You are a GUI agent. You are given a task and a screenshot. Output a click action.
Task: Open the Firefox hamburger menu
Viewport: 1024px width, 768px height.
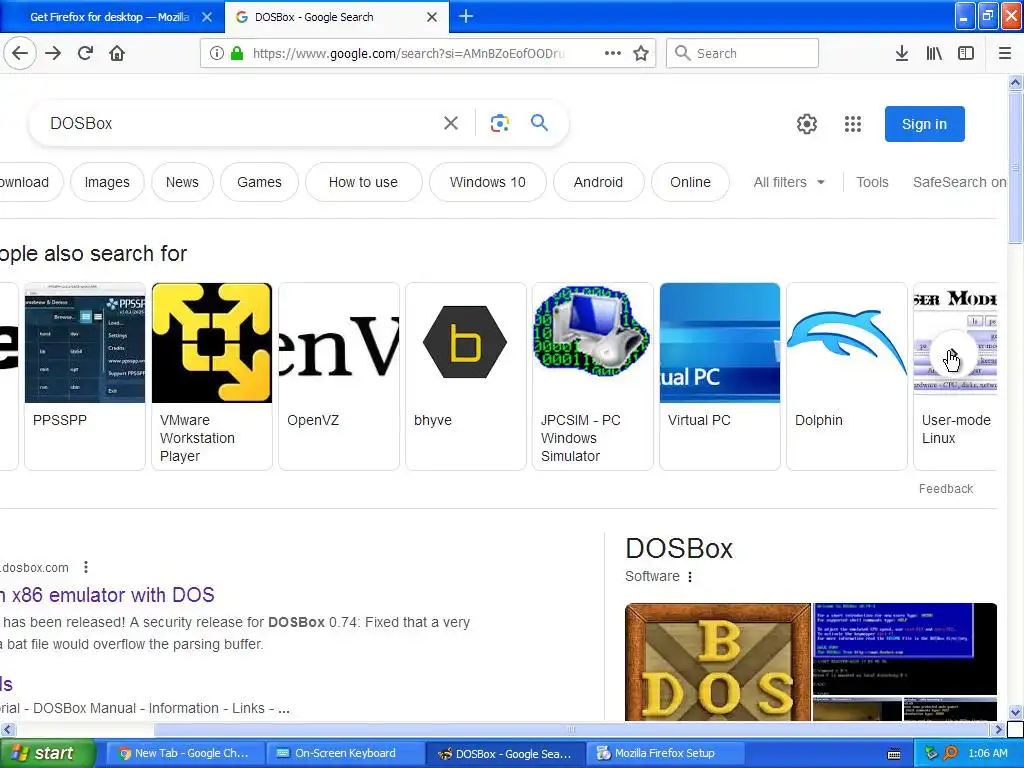(x=1005, y=53)
